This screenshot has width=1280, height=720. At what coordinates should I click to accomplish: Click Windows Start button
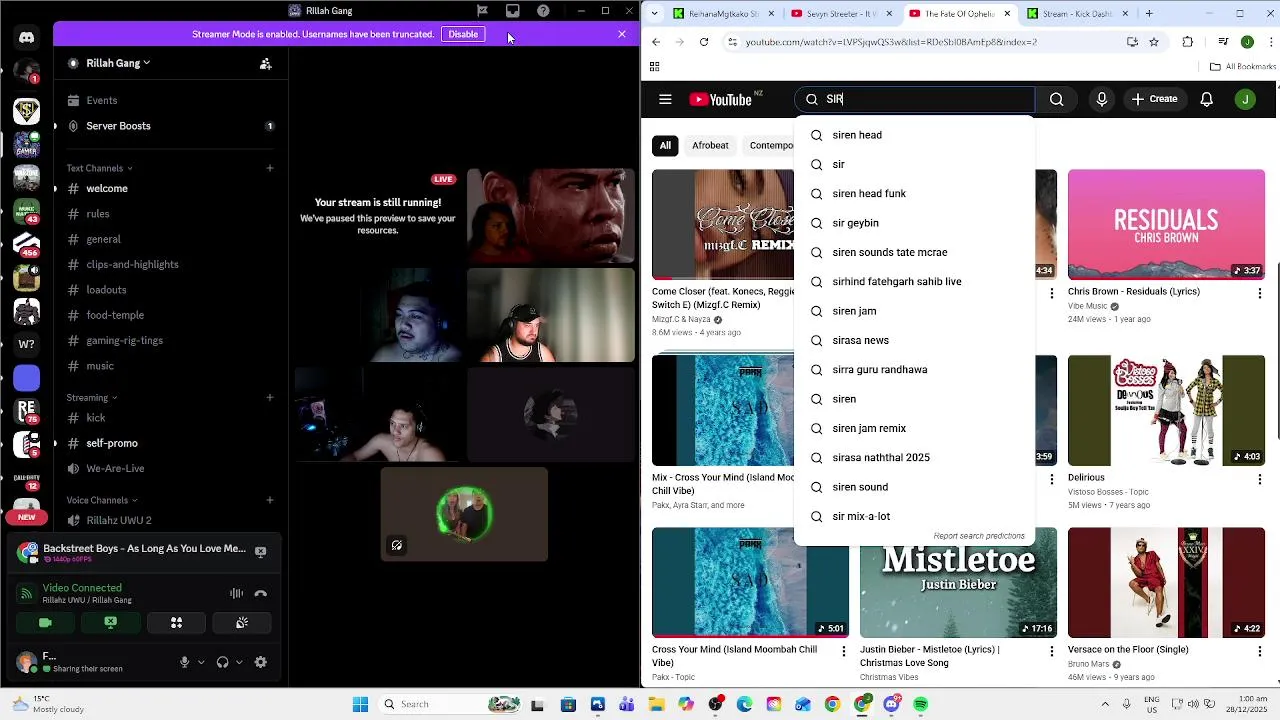[360, 704]
